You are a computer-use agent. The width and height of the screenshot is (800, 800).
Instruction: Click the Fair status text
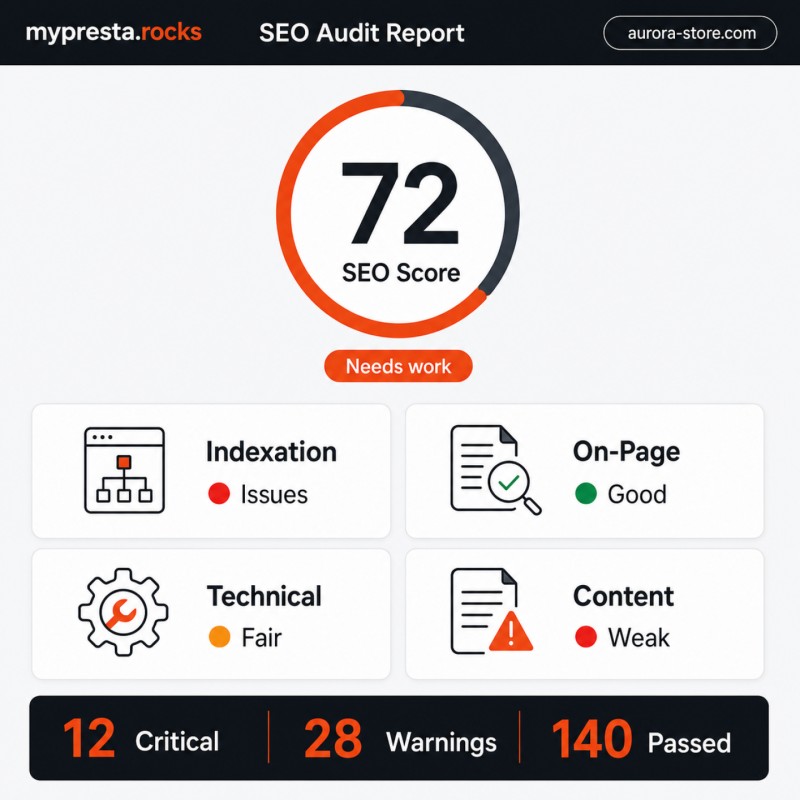(x=262, y=638)
